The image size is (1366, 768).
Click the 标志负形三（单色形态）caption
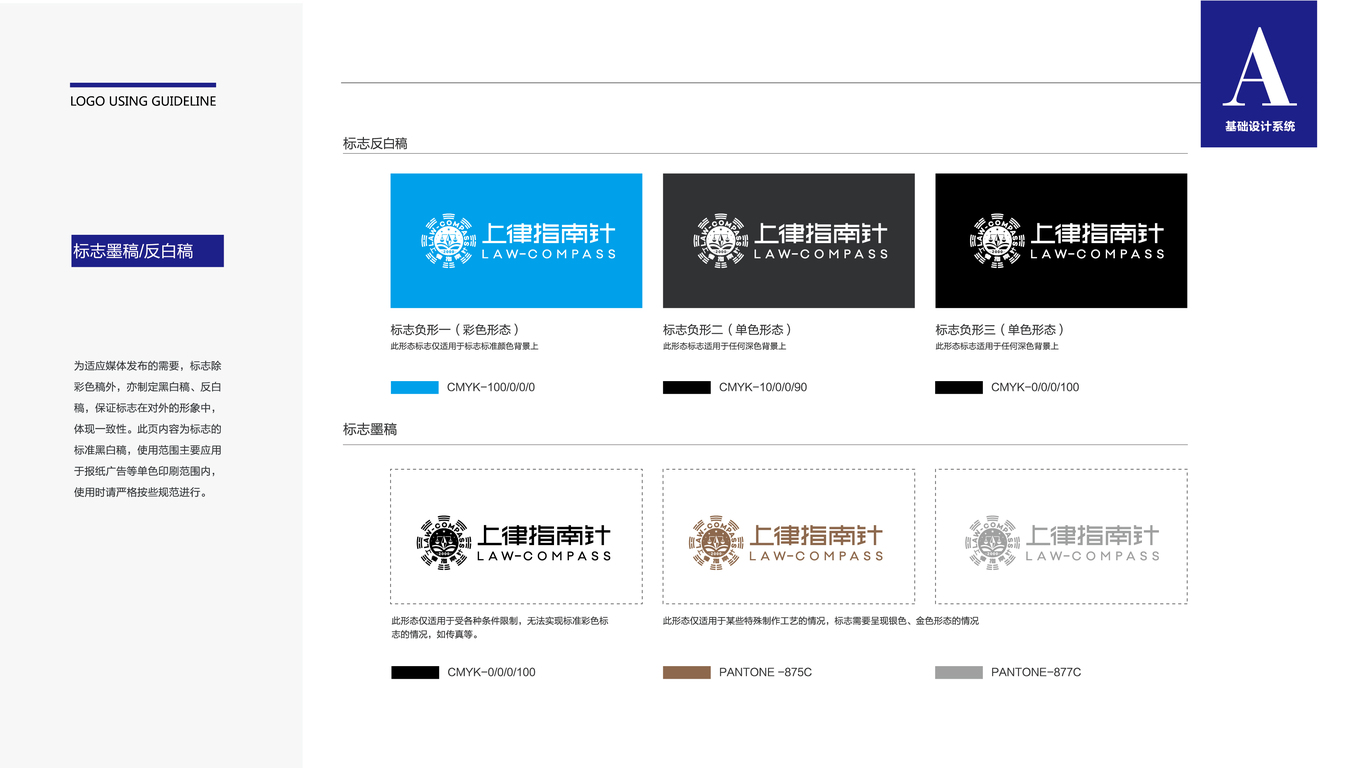tap(1001, 329)
